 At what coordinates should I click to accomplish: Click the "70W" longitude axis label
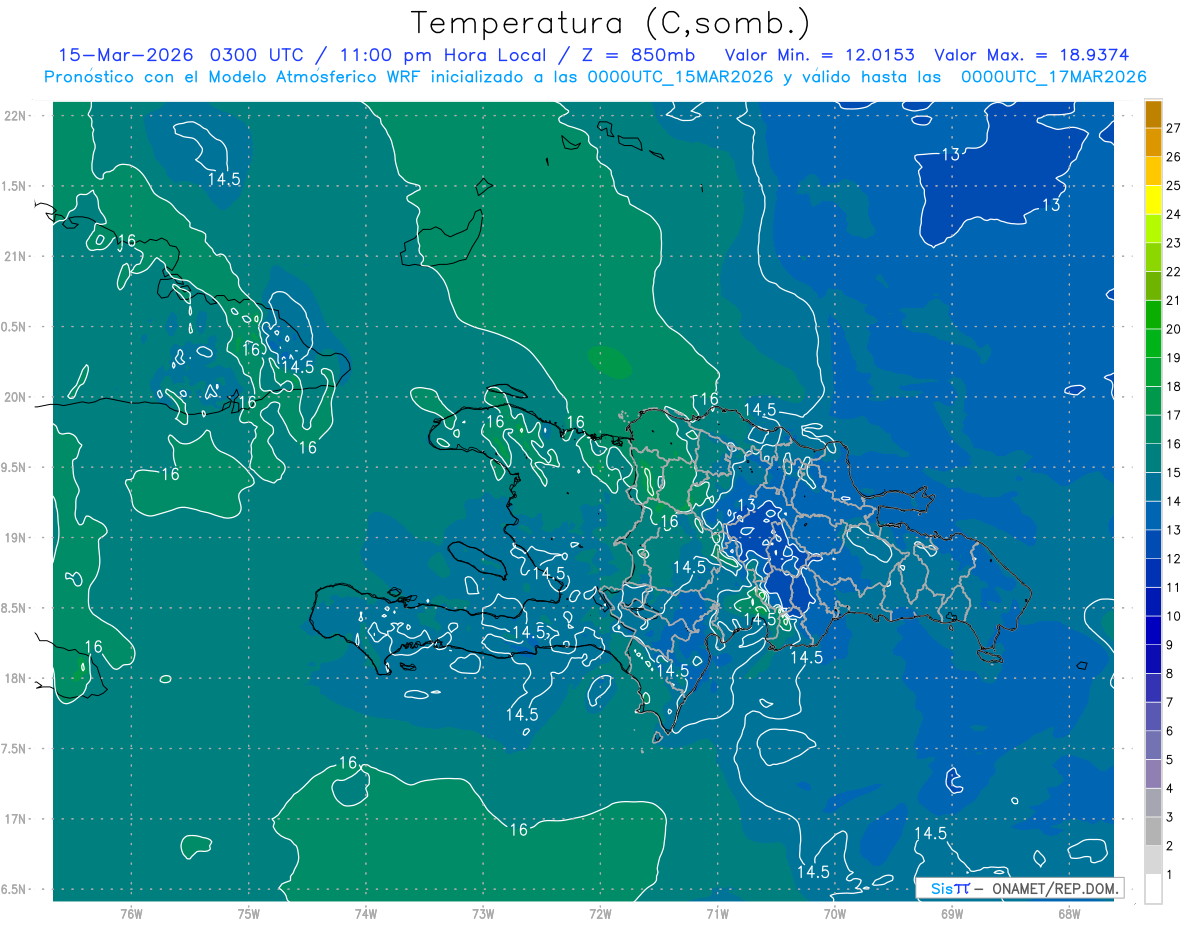click(835, 914)
